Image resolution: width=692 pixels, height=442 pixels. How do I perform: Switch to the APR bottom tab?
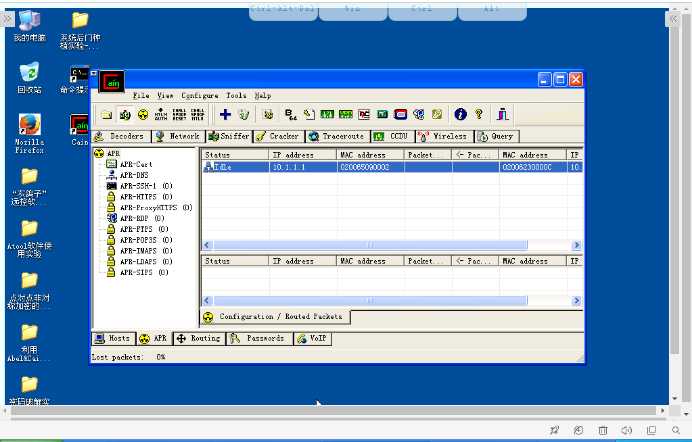pyautogui.click(x=153, y=338)
